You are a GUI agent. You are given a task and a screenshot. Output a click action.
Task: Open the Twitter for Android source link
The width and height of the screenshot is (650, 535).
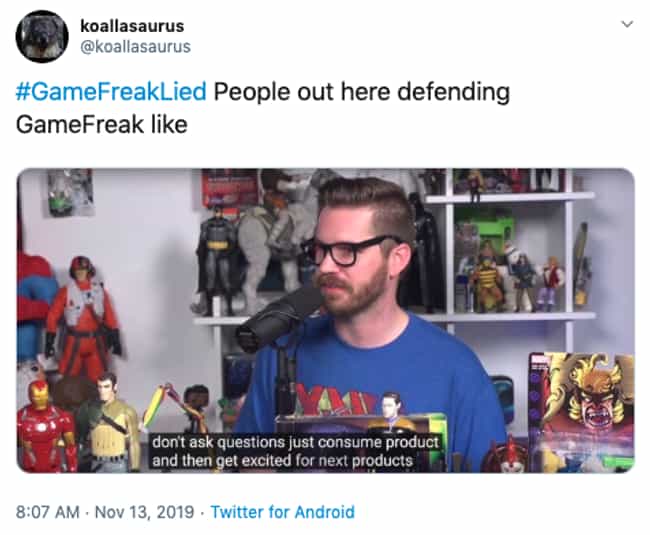(283, 512)
